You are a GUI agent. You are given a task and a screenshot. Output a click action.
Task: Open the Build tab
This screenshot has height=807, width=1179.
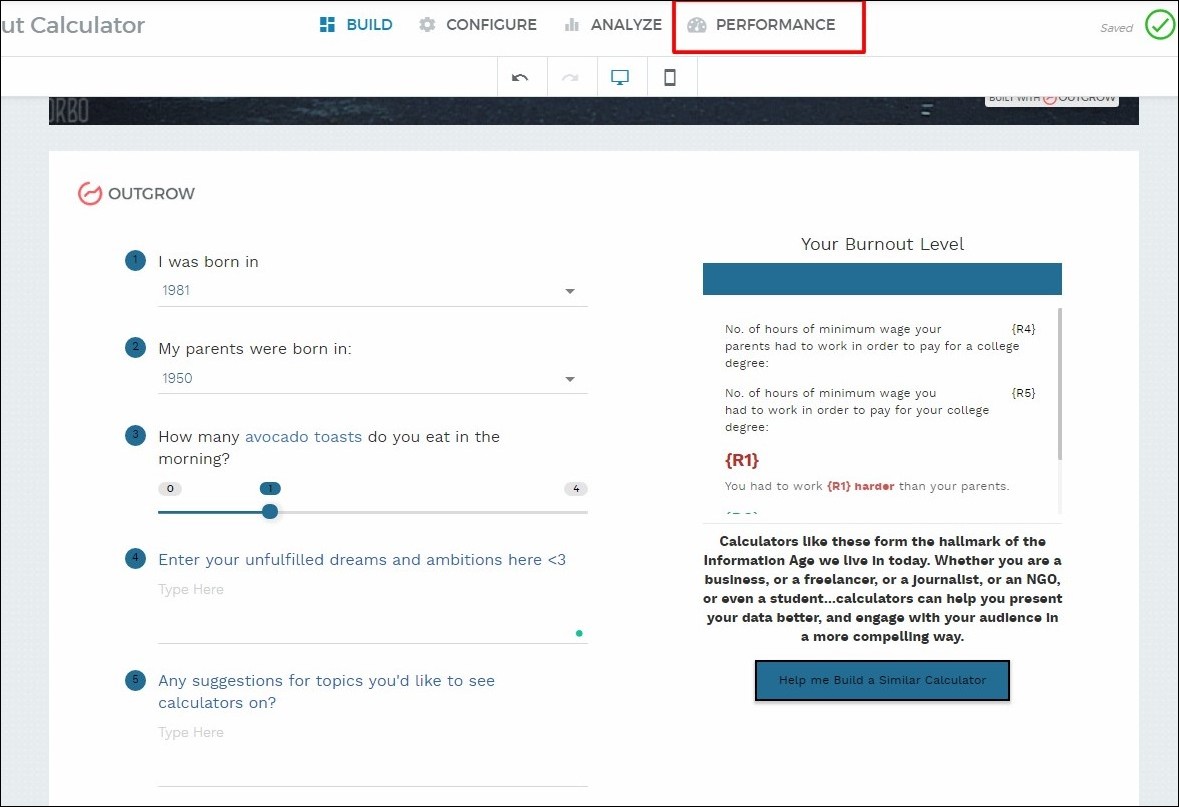coord(355,25)
